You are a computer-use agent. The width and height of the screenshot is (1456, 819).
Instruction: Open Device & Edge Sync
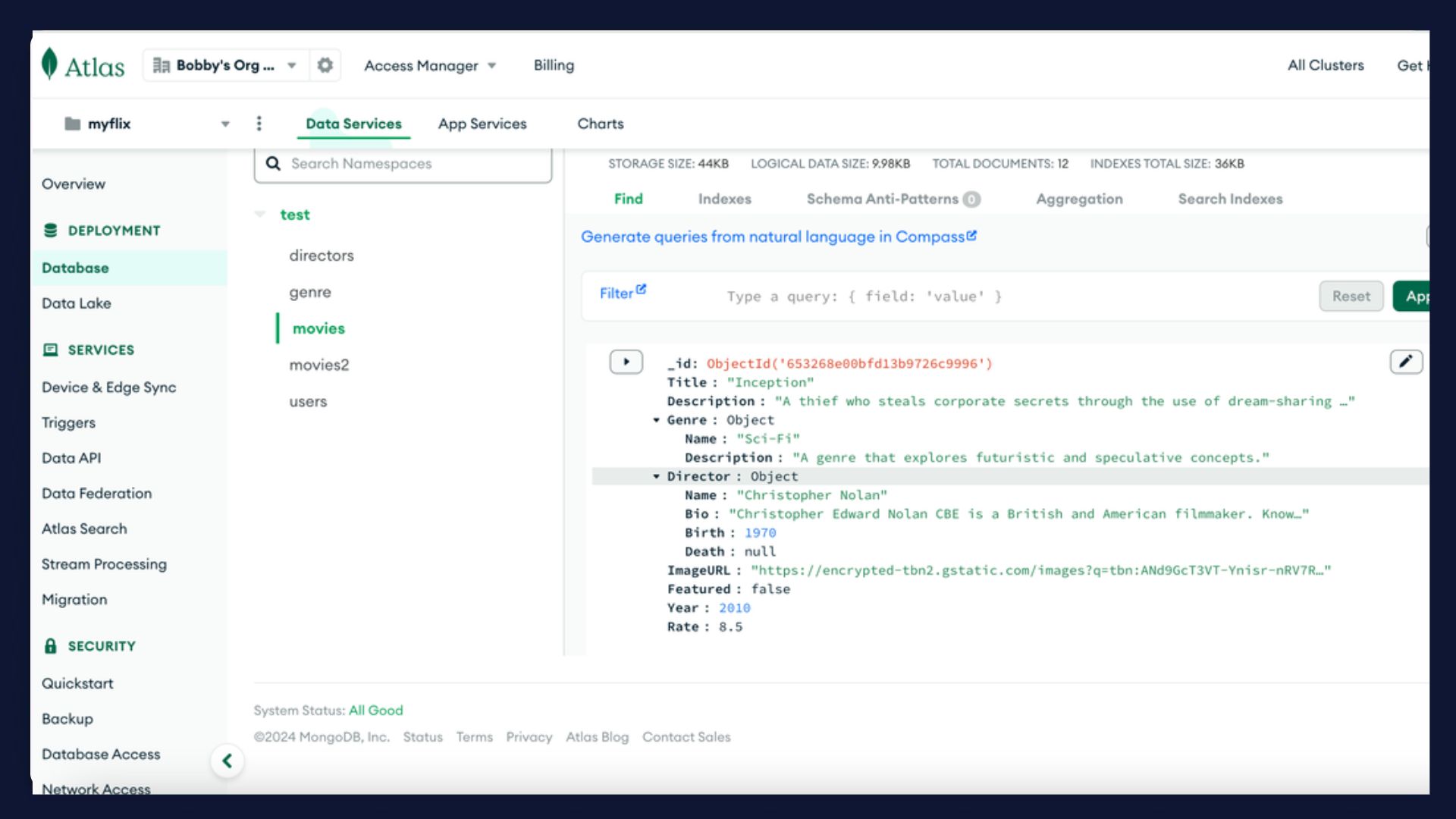click(109, 387)
